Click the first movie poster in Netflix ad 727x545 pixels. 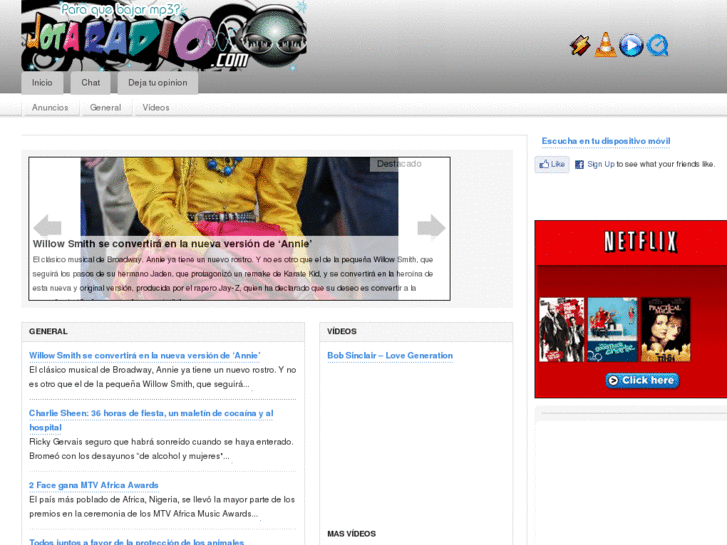coord(561,329)
